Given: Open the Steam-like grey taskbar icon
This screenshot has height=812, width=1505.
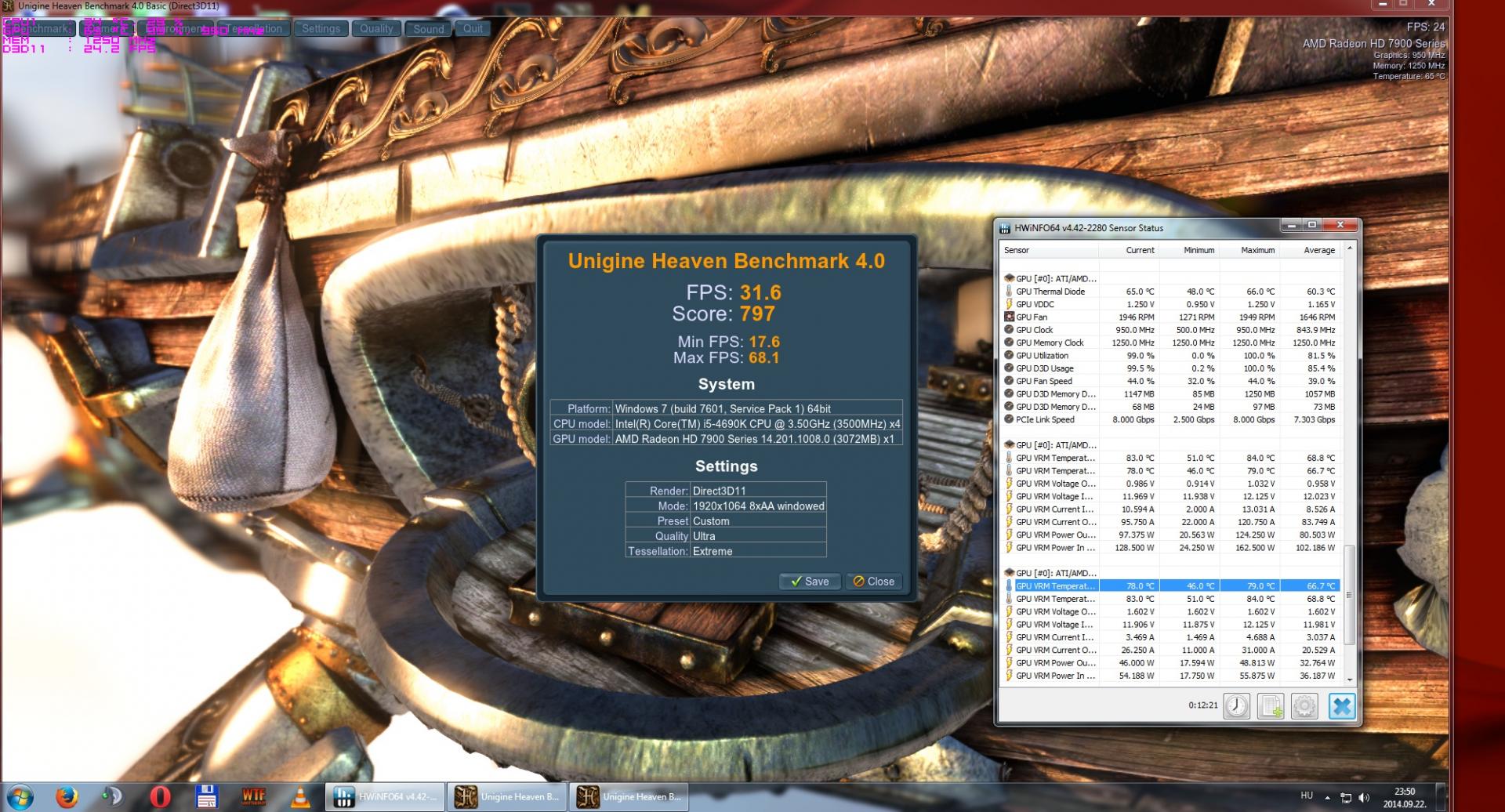Looking at the screenshot, I should tap(113, 797).
